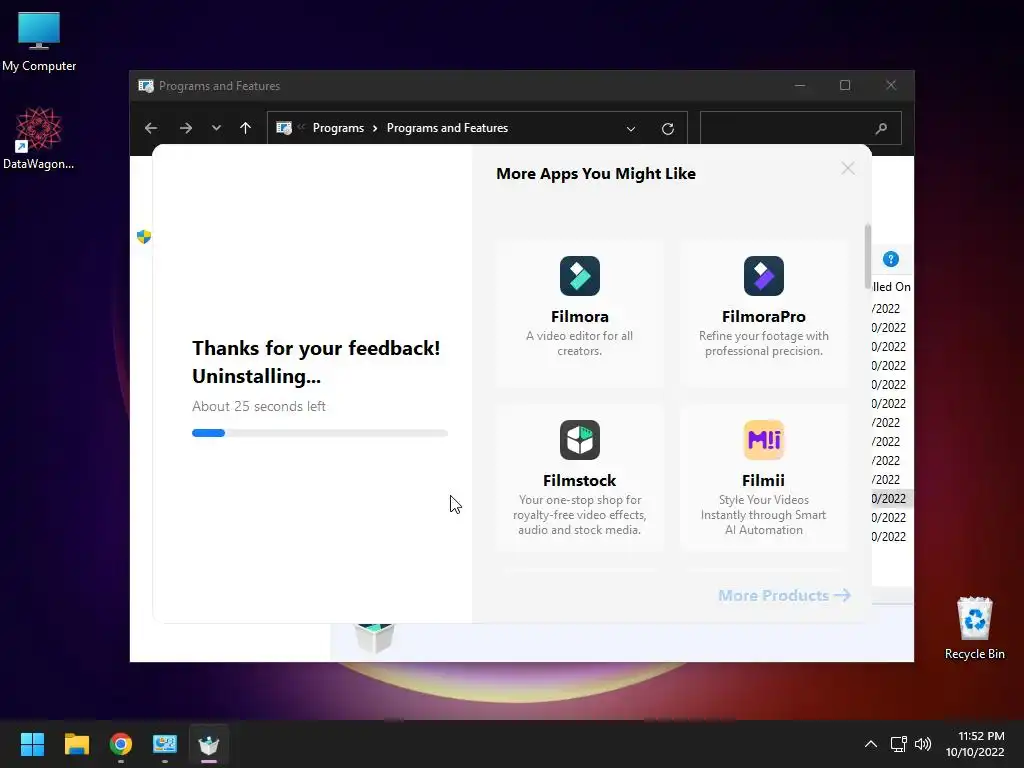Go up one folder level
The image size is (1024, 768).
(x=246, y=128)
